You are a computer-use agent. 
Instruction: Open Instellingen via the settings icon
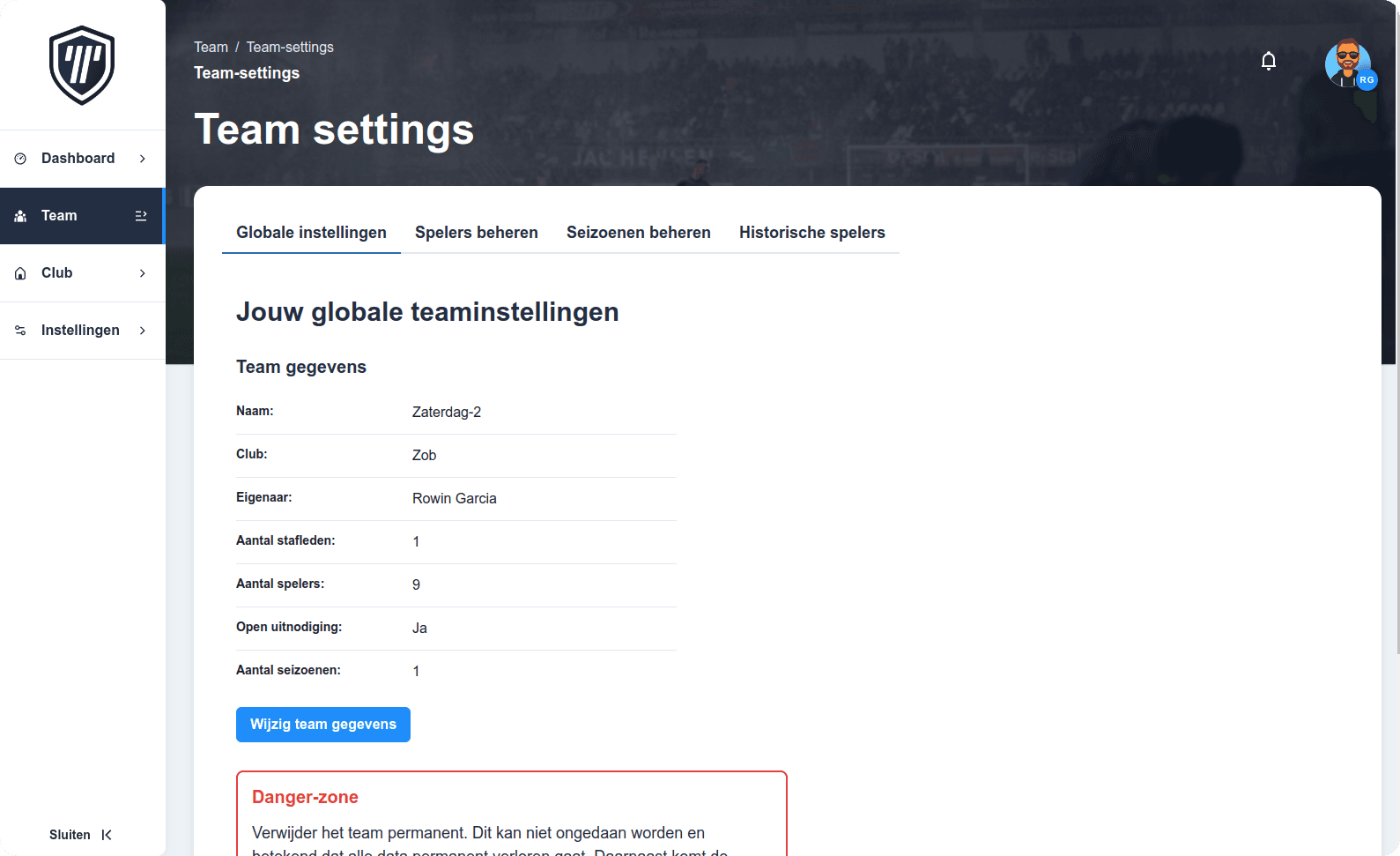19,330
